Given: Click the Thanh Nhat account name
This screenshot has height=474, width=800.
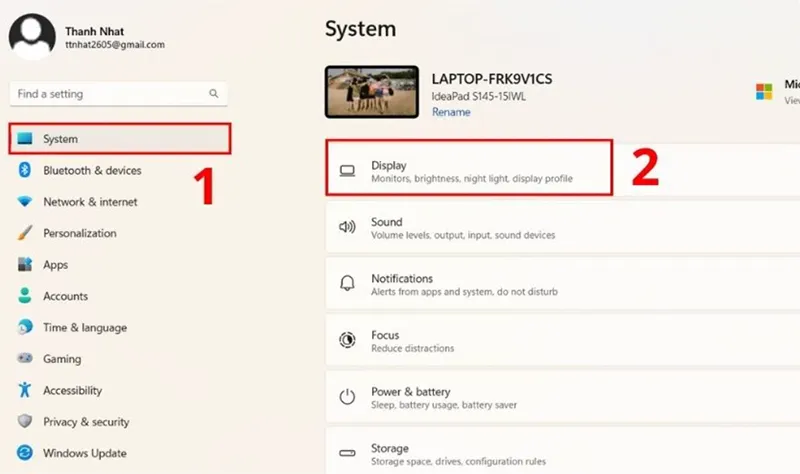Looking at the screenshot, I should point(94,31).
